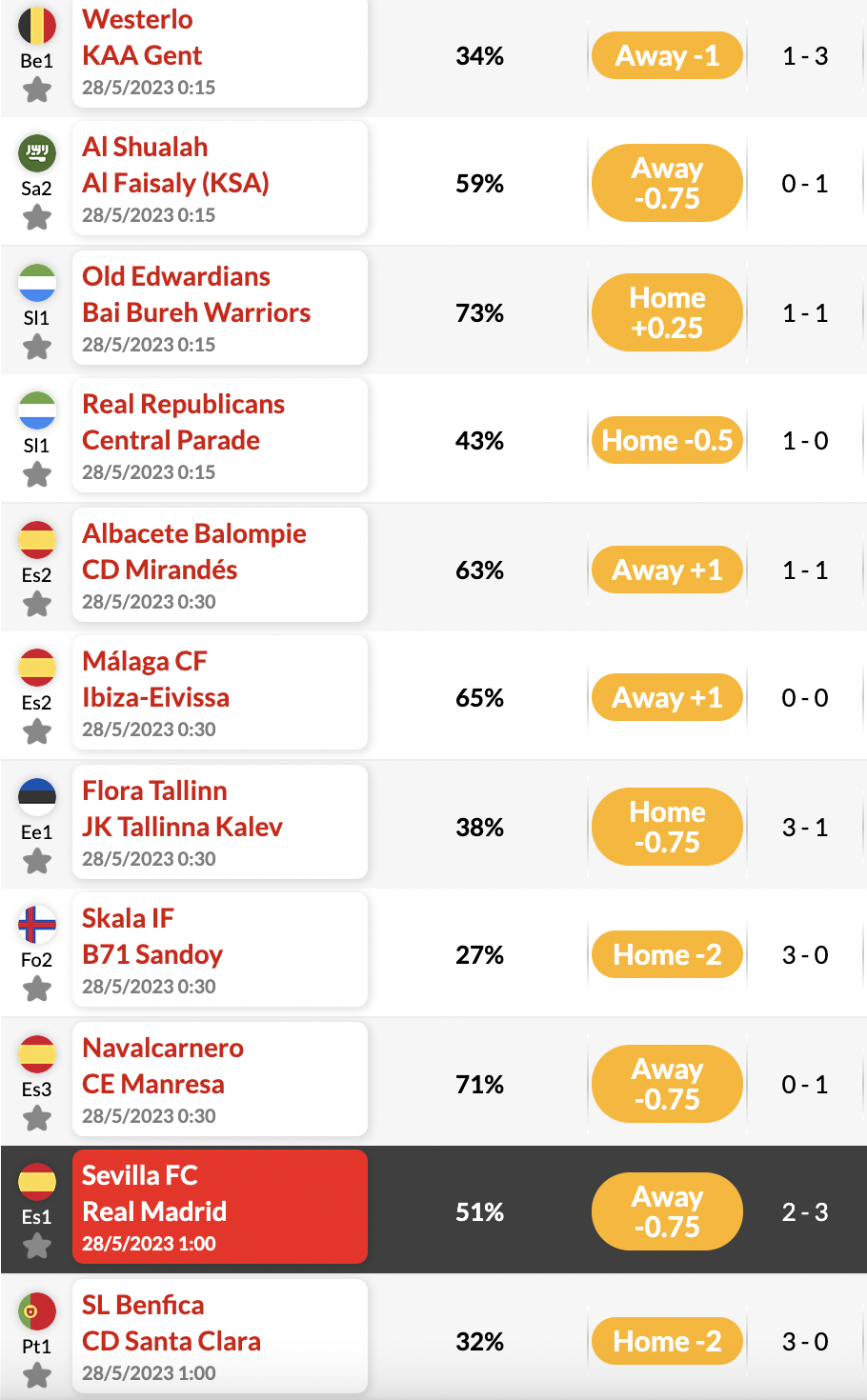Click the Faroe Islands flag icon for Fo2
The width and height of the screenshot is (867, 1400).
37,924
